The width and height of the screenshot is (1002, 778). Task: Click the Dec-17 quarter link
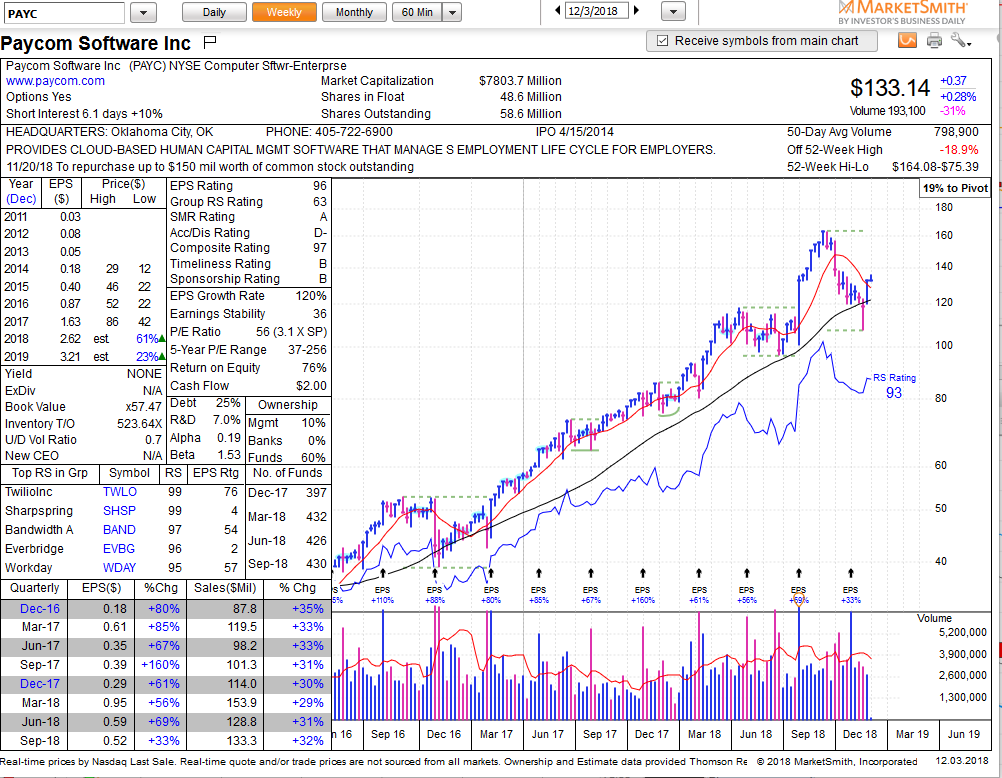(x=40, y=684)
